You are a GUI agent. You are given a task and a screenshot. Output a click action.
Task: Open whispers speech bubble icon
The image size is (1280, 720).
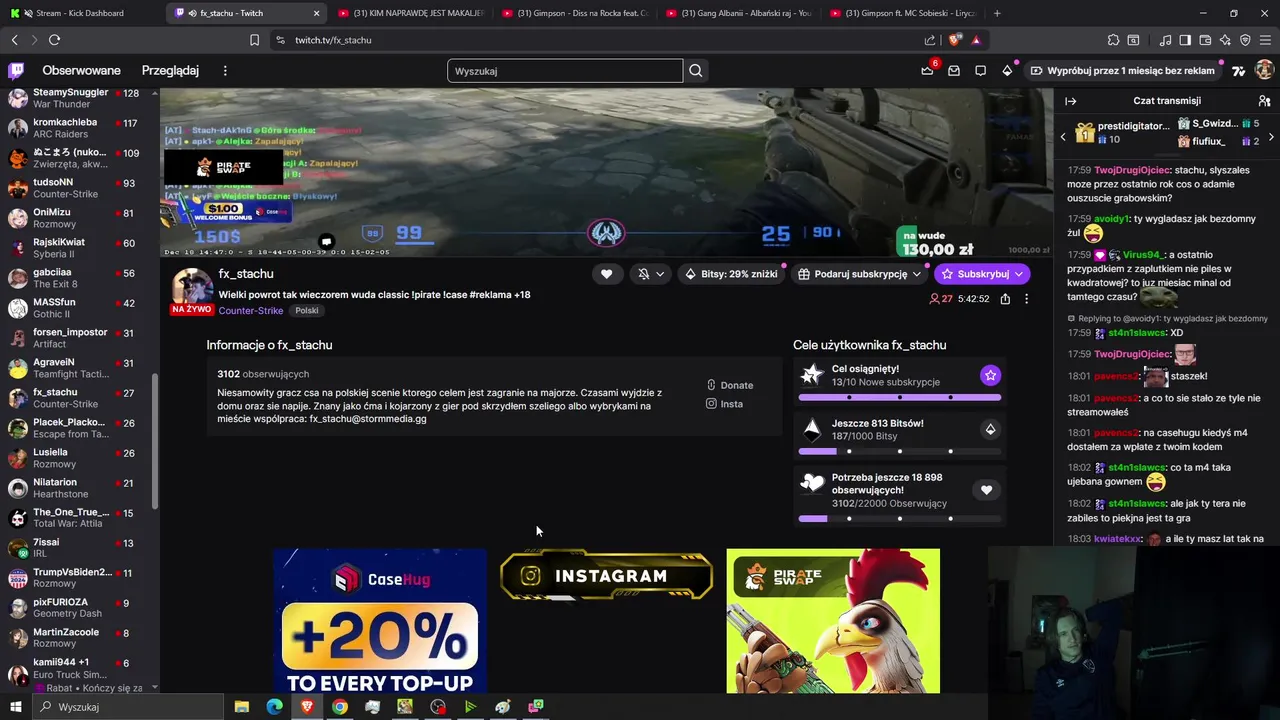pyautogui.click(x=981, y=71)
